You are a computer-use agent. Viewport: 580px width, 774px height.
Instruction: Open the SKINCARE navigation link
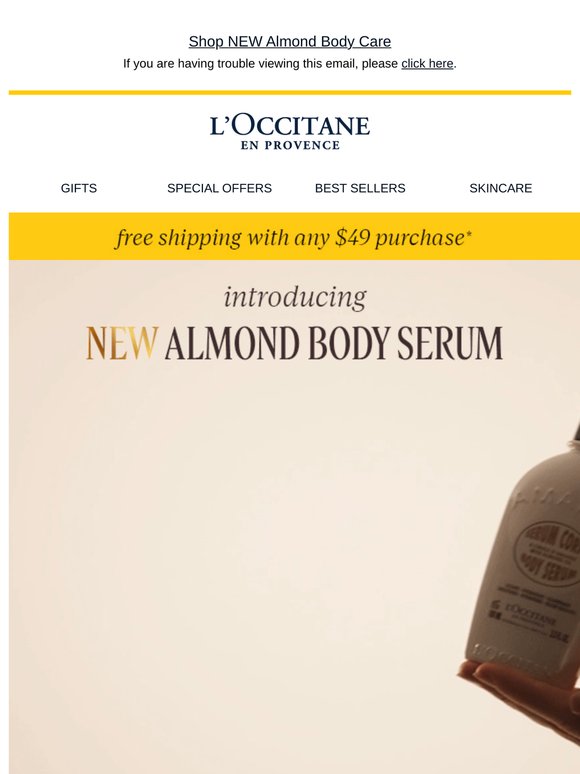(501, 188)
